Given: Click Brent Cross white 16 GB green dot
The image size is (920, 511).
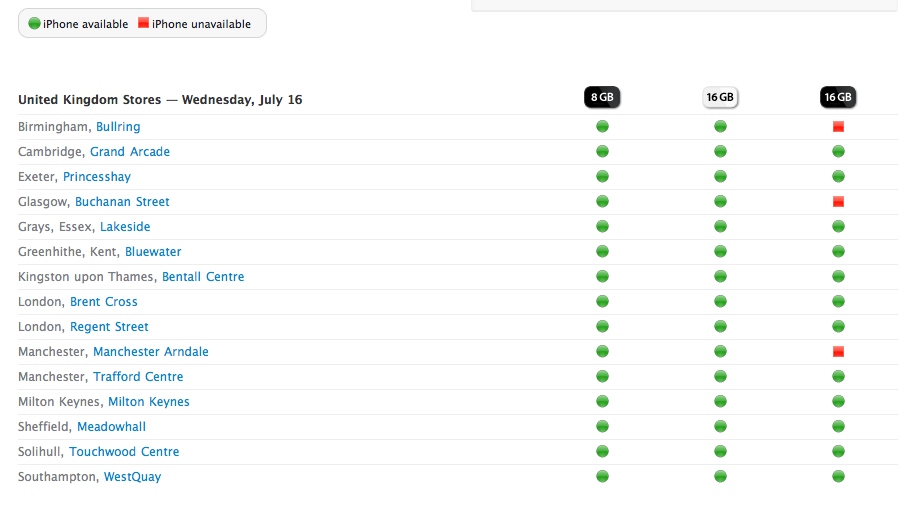Looking at the screenshot, I should pyautogui.click(x=721, y=302).
